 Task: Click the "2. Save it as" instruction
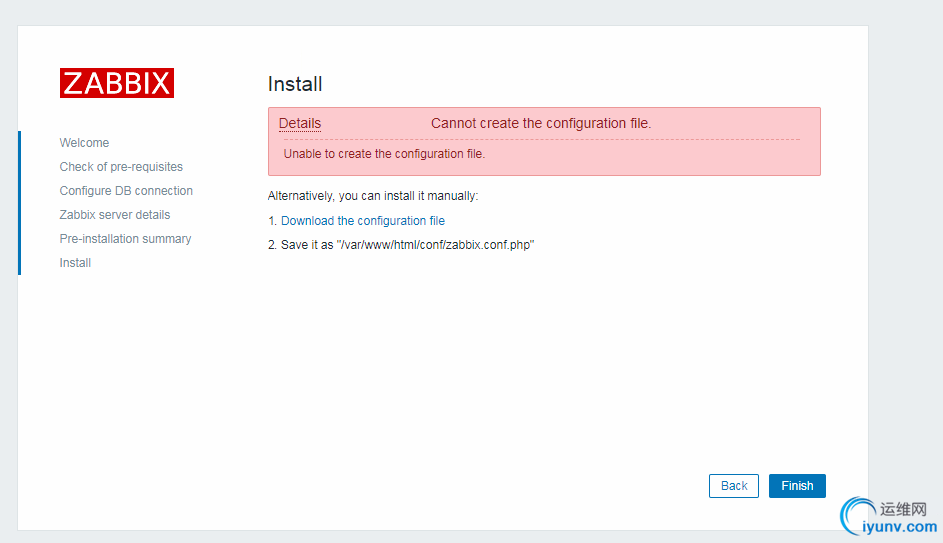[300, 245]
